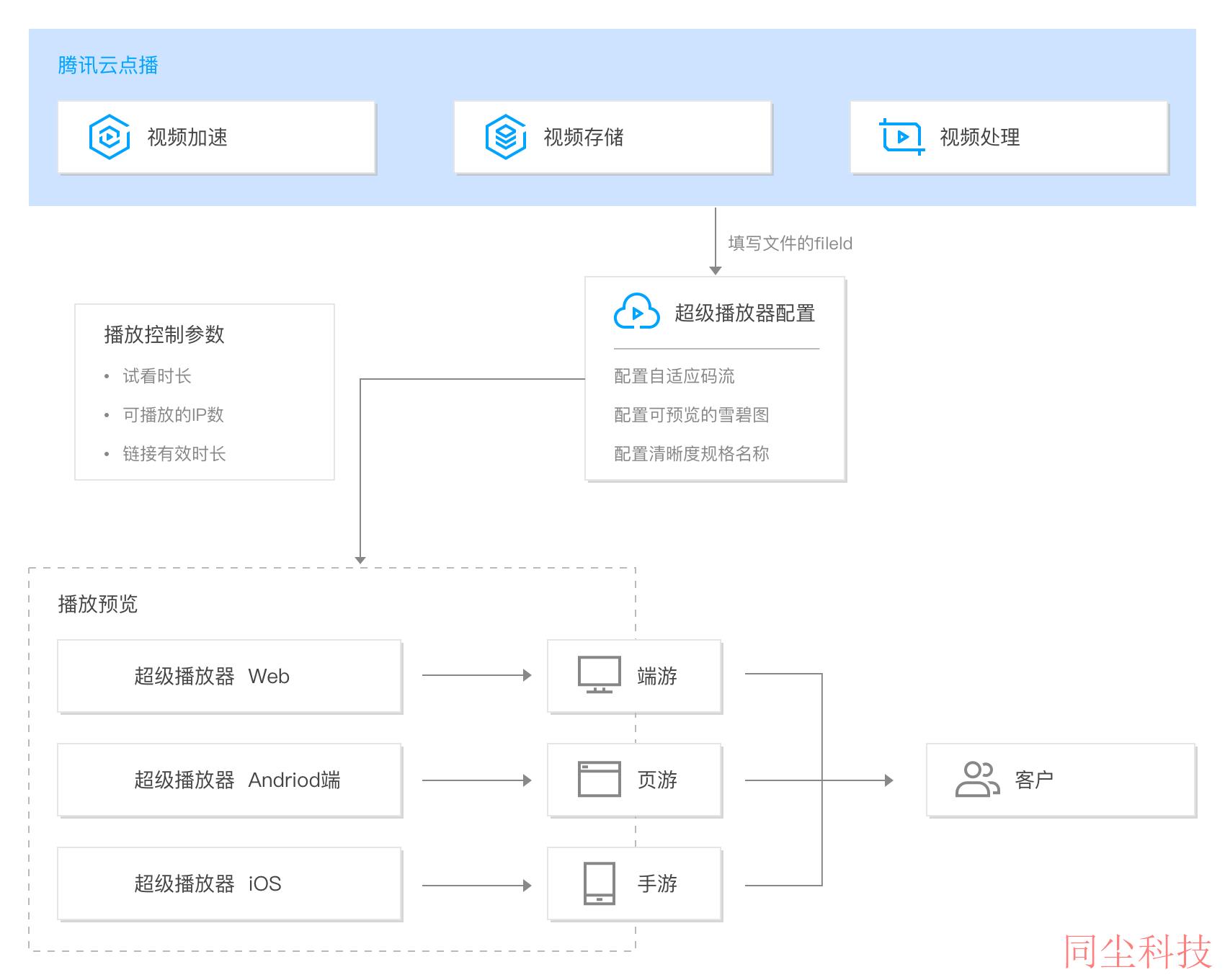Screen dimensions: 1225x980
Task: Click the 配置可预览的雪碧图 line
Action: click(692, 415)
